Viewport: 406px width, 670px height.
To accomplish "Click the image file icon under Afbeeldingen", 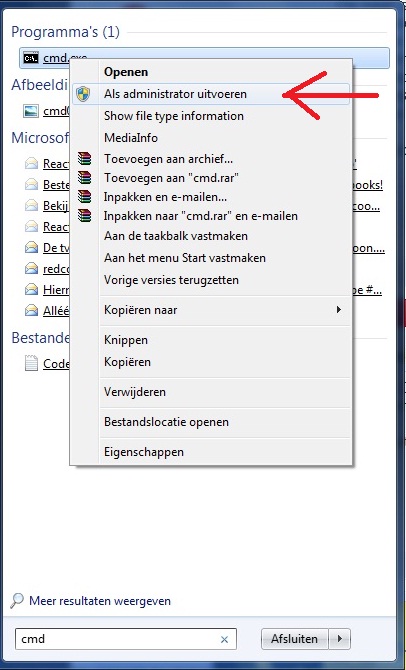I will click(31, 111).
